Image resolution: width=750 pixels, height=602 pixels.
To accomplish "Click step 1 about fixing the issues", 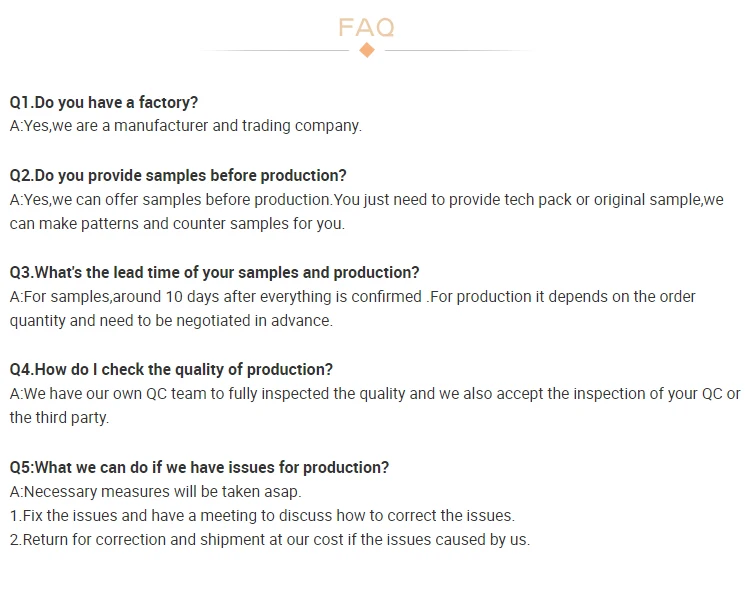I will click(262, 516).
